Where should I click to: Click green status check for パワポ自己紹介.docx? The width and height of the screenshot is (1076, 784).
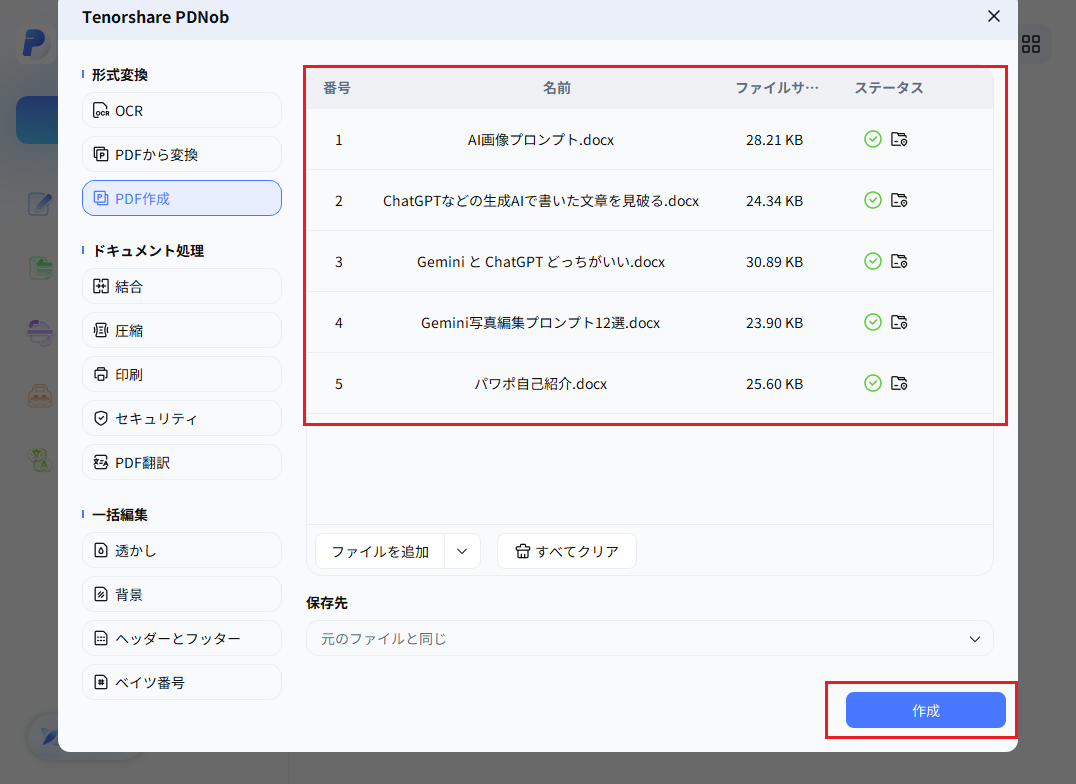[872, 383]
